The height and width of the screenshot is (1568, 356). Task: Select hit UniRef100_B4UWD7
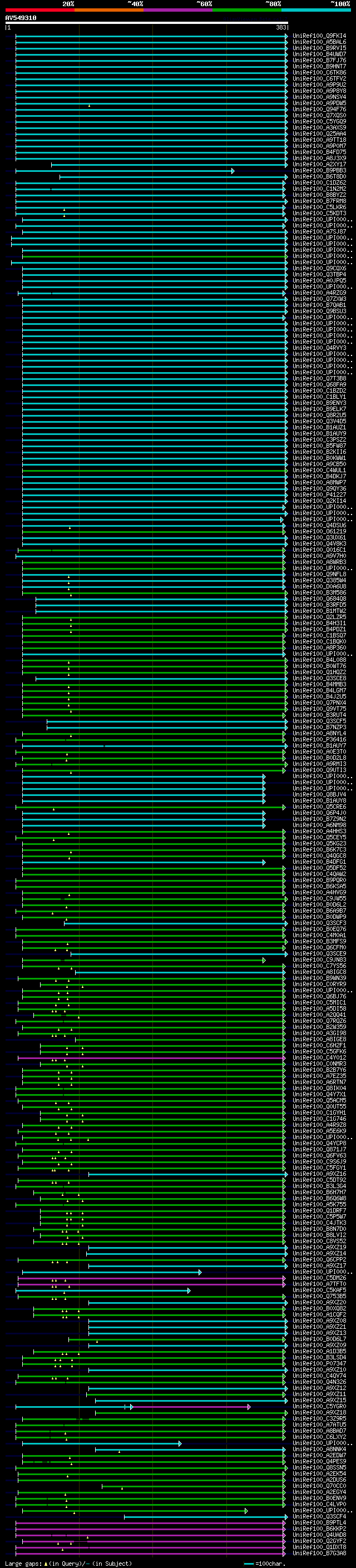coord(319,54)
